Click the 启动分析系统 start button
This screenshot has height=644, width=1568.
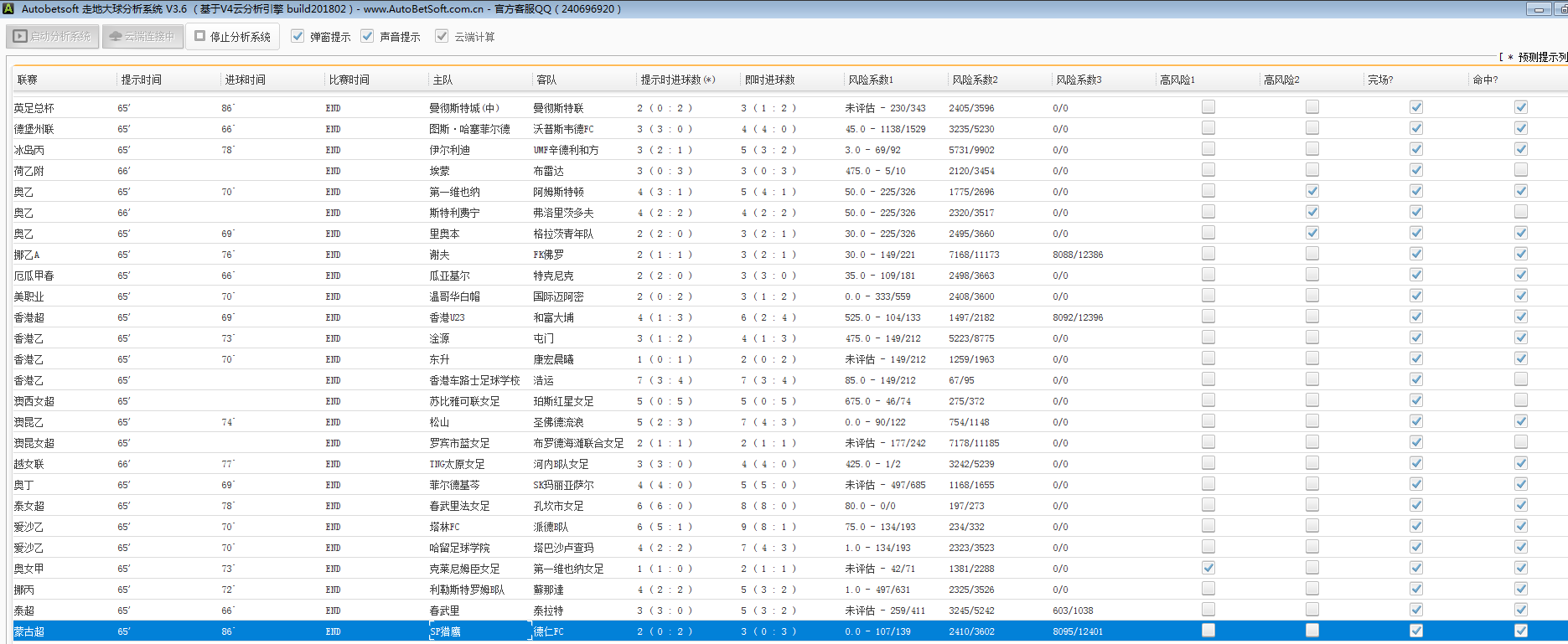point(53,37)
